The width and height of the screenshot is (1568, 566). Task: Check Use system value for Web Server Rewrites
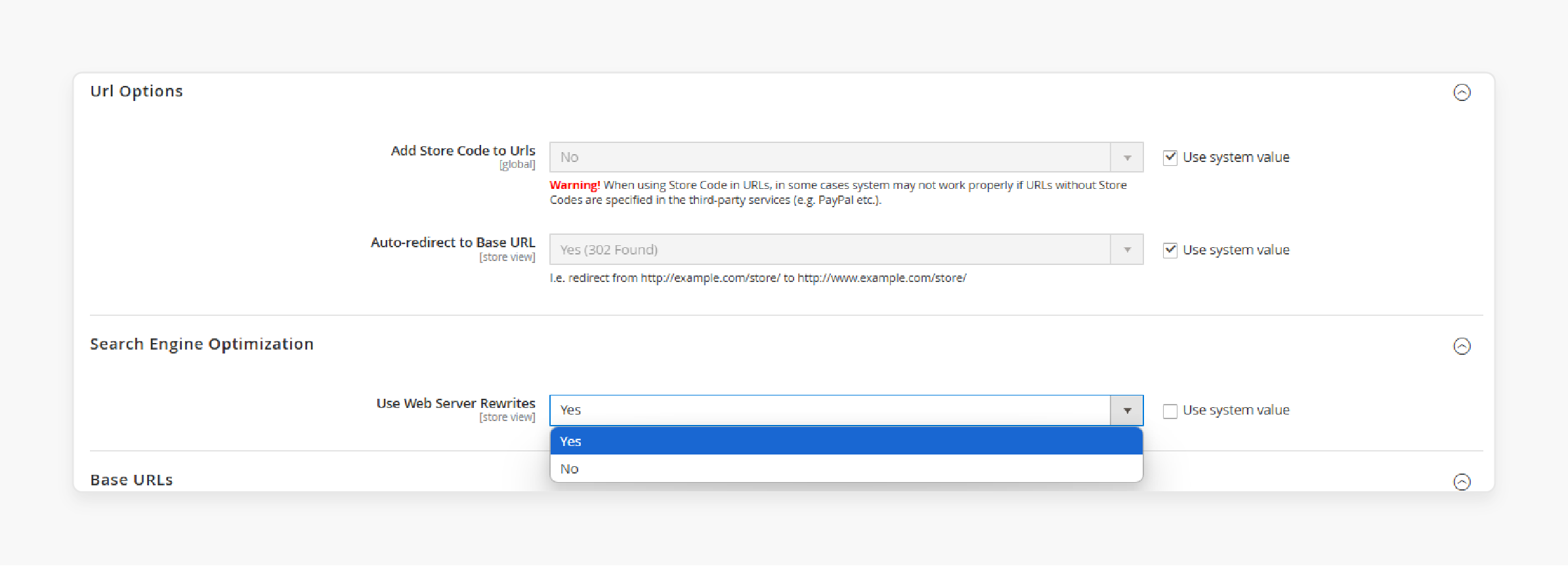1170,411
